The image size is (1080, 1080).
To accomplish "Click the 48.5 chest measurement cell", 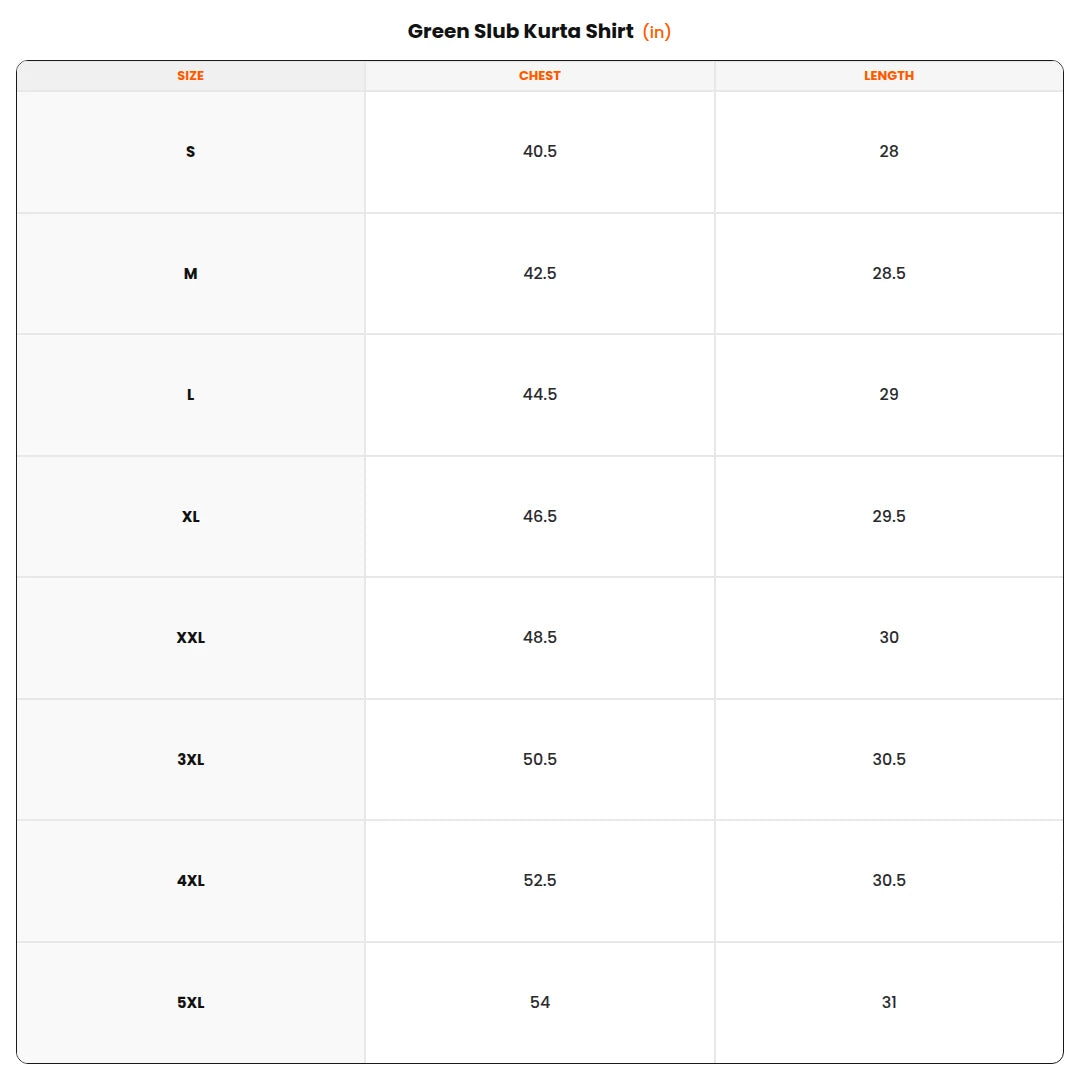I will tap(539, 638).
